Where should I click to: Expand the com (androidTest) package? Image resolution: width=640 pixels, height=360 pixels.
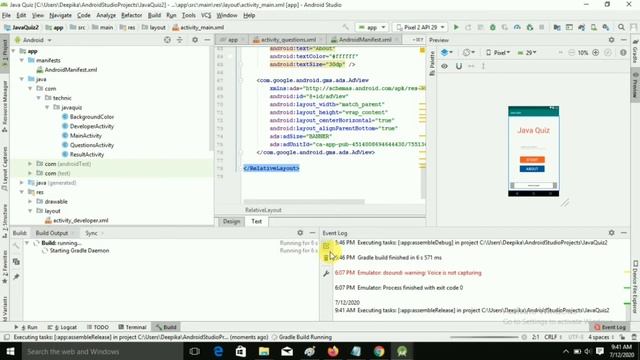30,164
